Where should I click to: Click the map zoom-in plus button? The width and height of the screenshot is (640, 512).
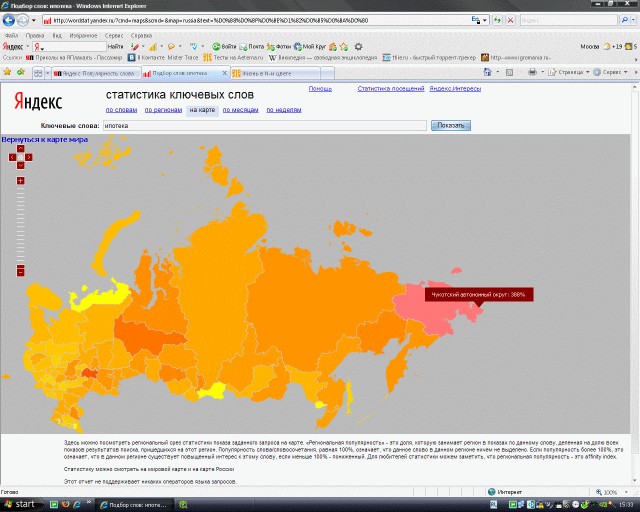(20, 180)
